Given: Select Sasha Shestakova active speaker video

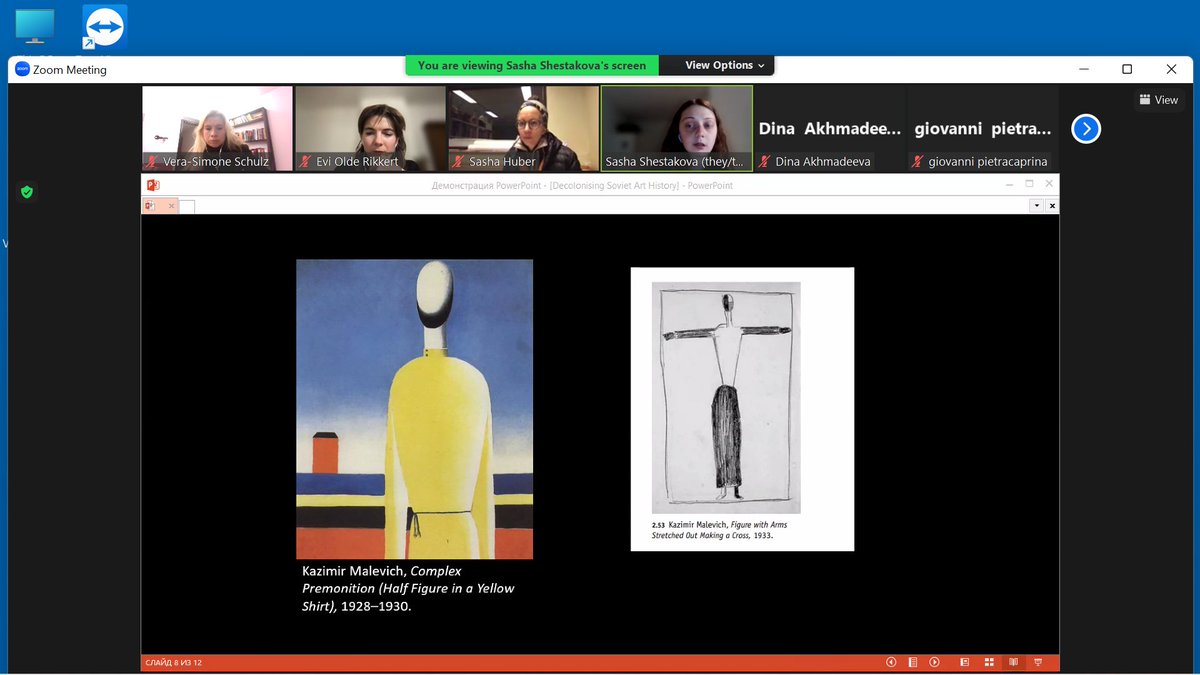Looking at the screenshot, I should point(676,128).
